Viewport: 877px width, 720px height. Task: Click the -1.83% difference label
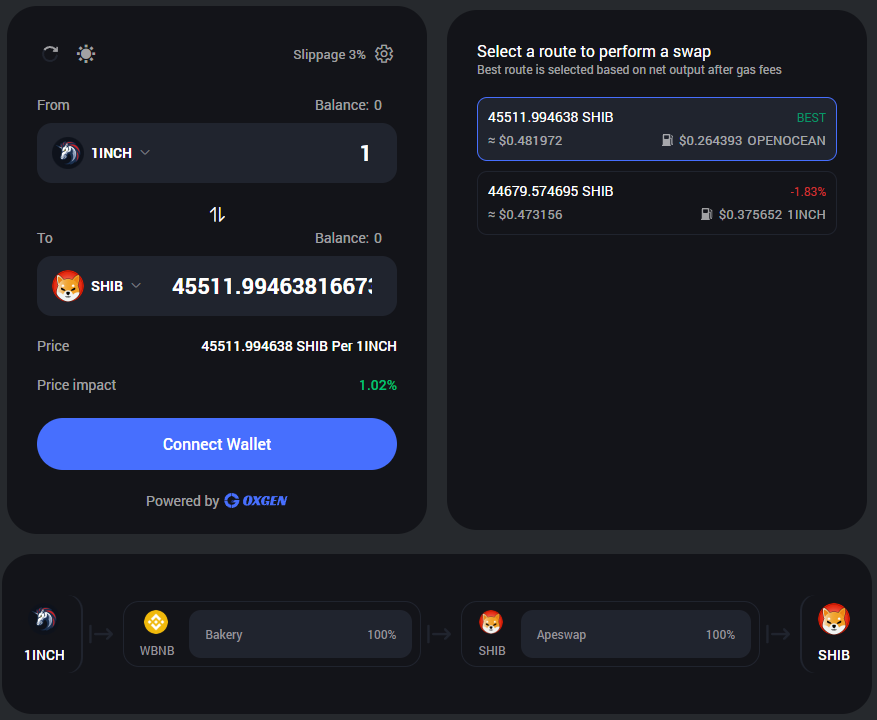click(x=808, y=191)
